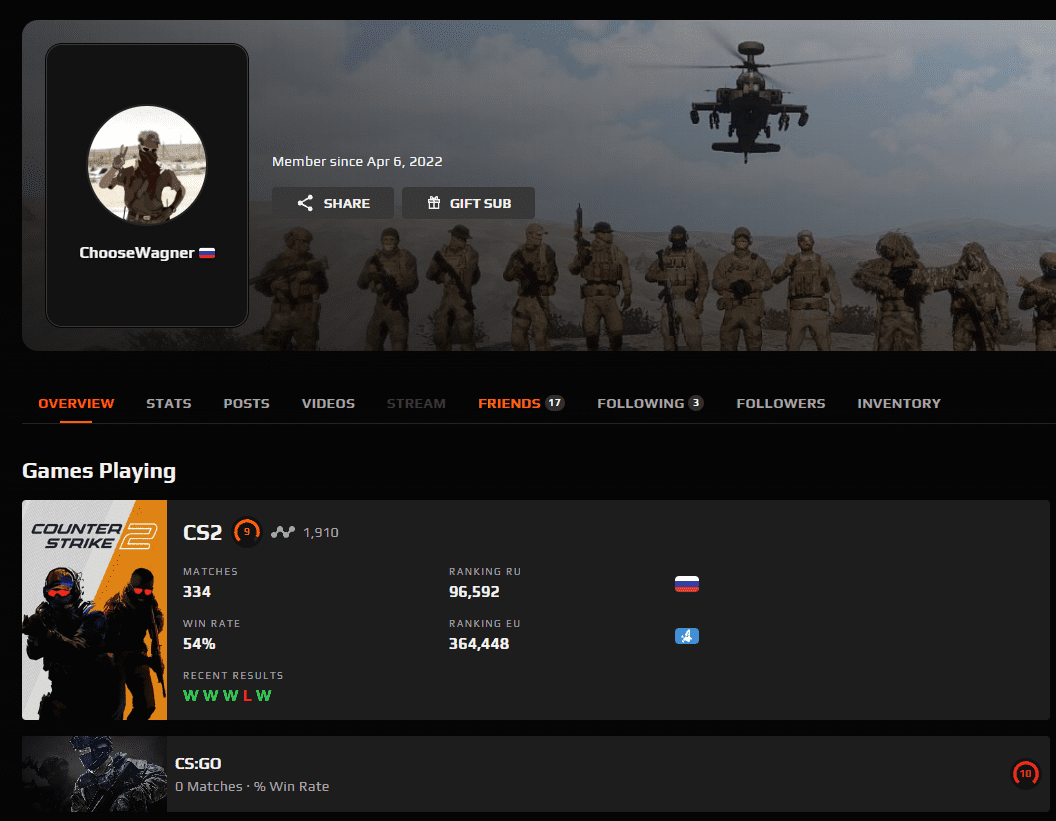Open the Videos tab

pos(328,403)
